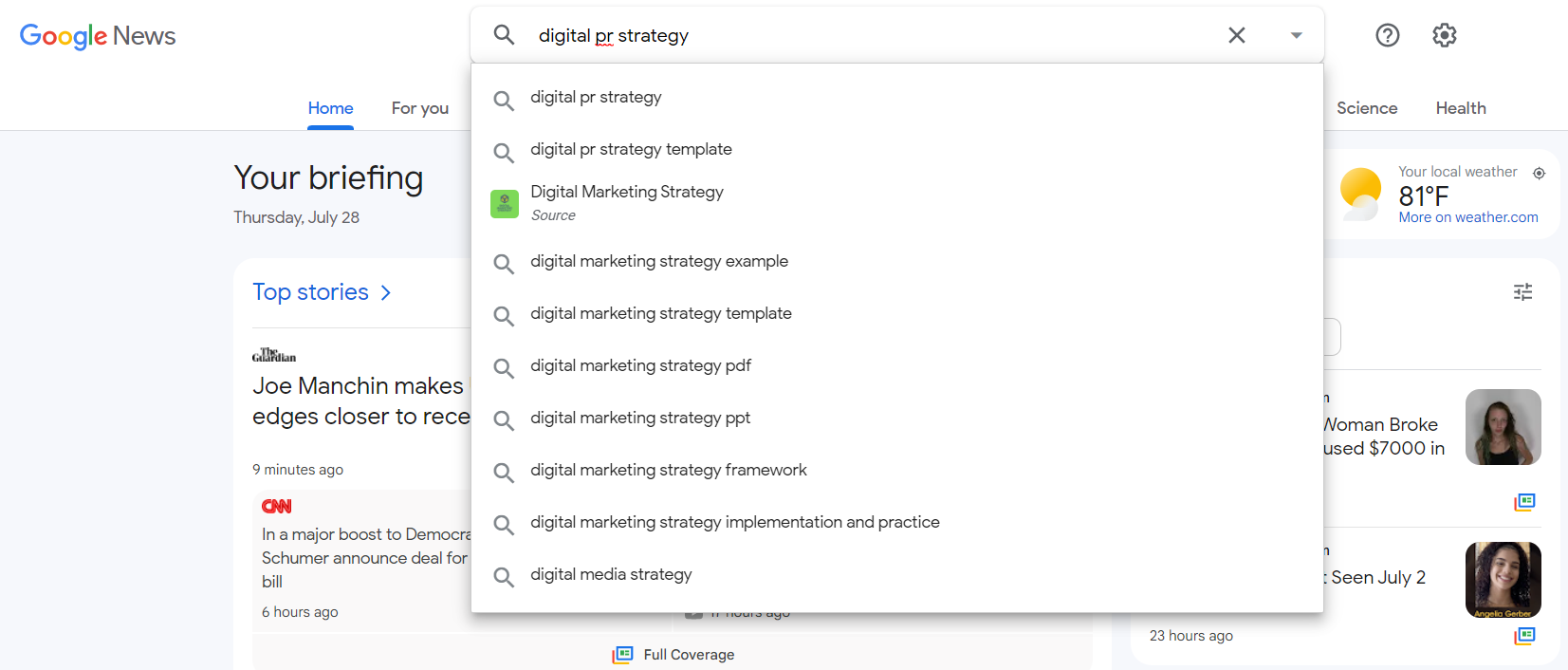This screenshot has width=1568, height=670.
Task: Open More on weather.com link
Action: pos(1467,216)
